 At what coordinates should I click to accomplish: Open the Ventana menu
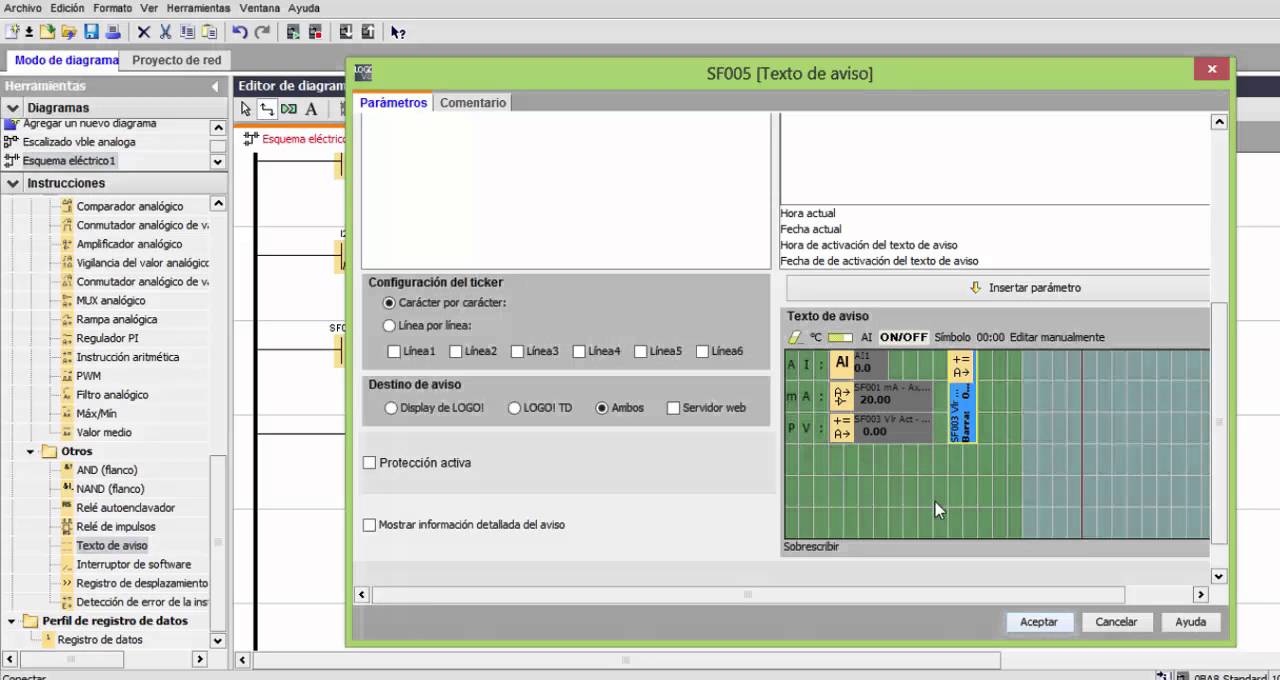(x=260, y=8)
